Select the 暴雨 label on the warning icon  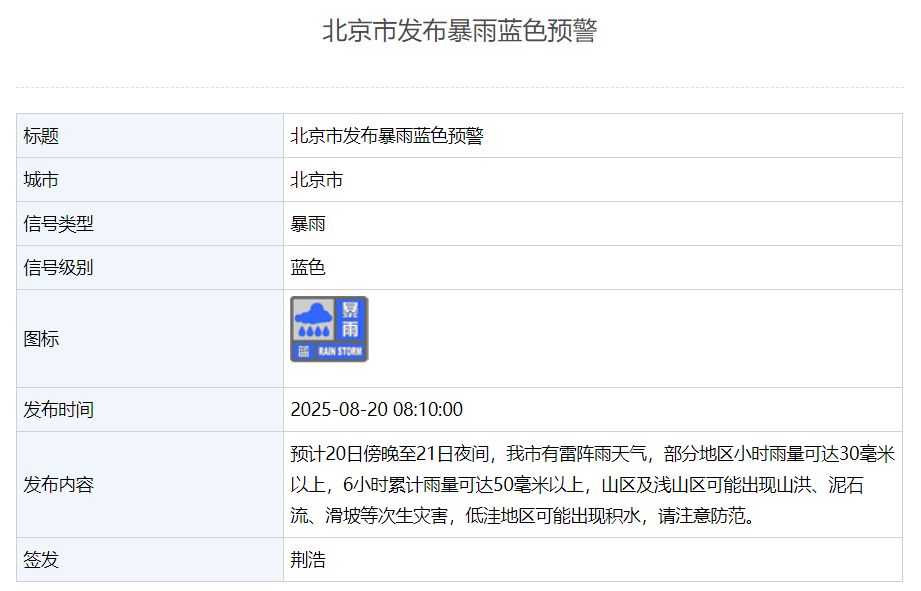click(x=351, y=319)
